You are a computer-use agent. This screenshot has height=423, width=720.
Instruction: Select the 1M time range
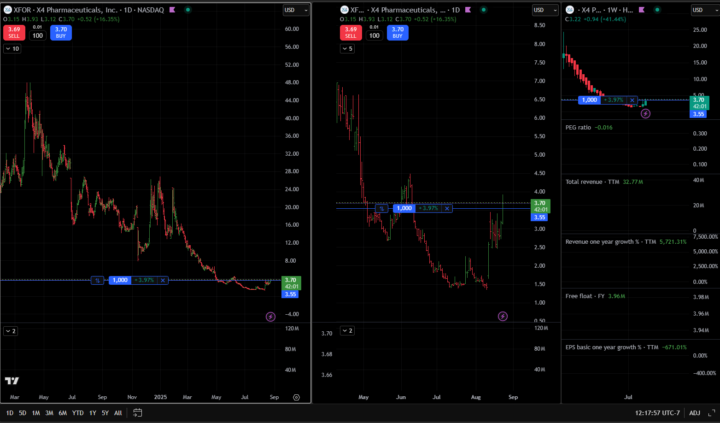35,413
